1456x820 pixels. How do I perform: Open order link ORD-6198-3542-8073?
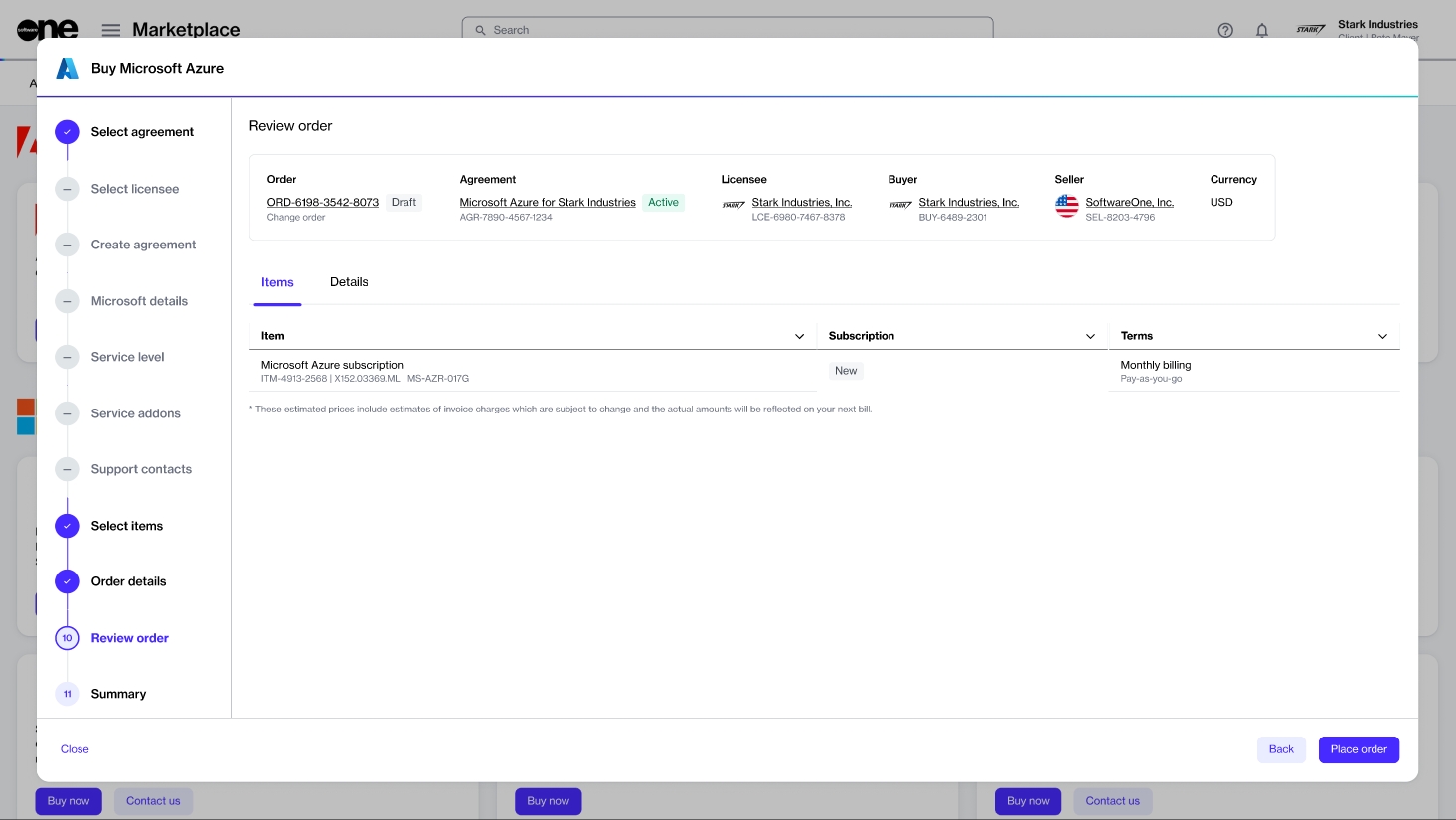[322, 202]
